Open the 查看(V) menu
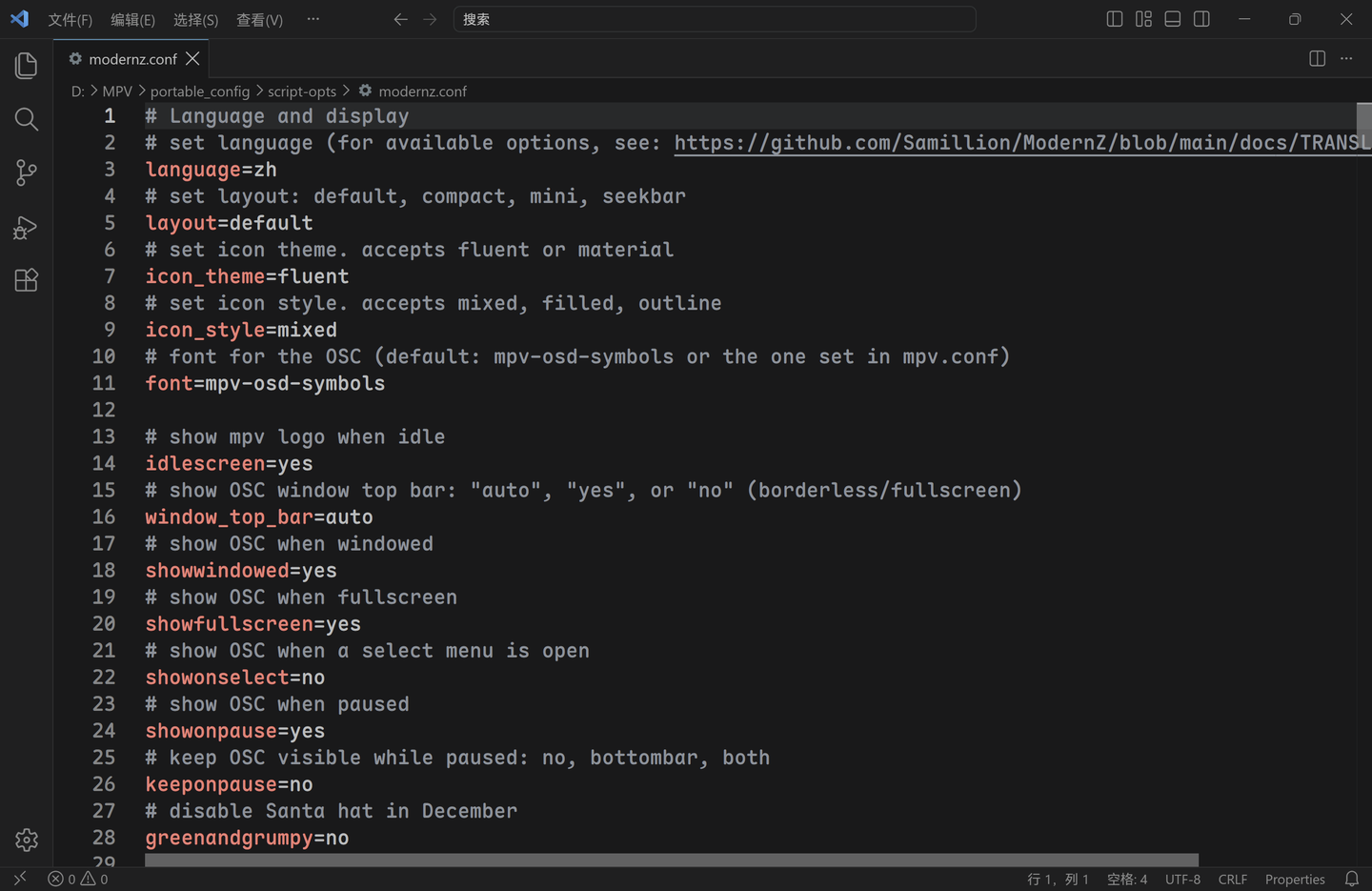Screen dimensions: 1372x891 259,20
